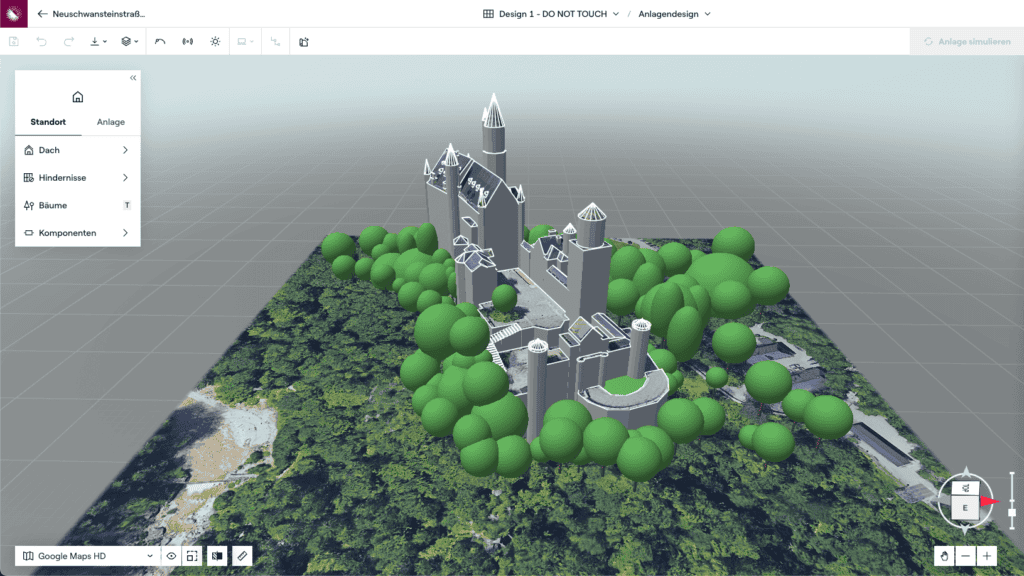
Task: Click the greyed wiring connection icon
Action: click(275, 42)
